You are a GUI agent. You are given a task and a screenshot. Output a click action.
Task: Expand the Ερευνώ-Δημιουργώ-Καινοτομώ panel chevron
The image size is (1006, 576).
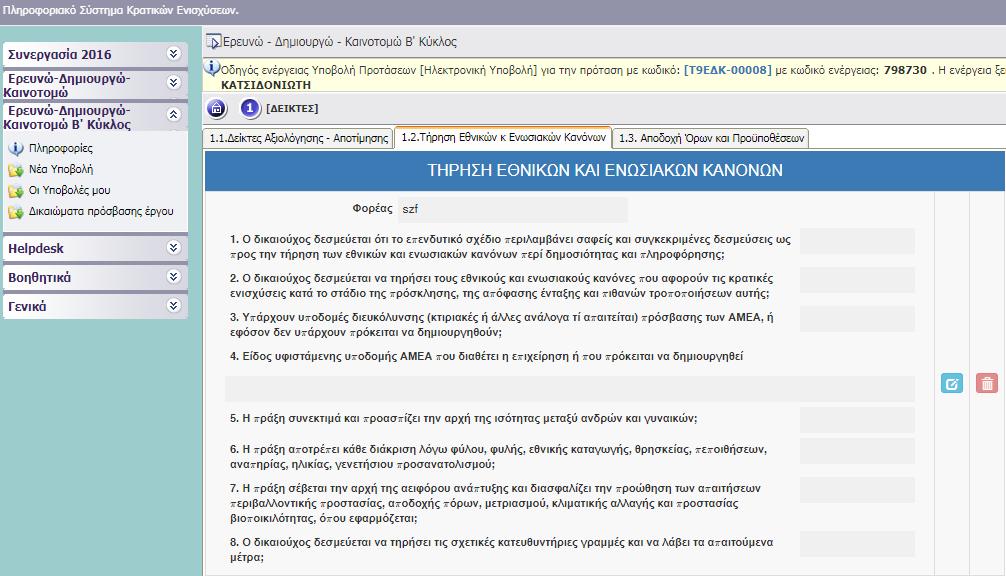tap(173, 83)
